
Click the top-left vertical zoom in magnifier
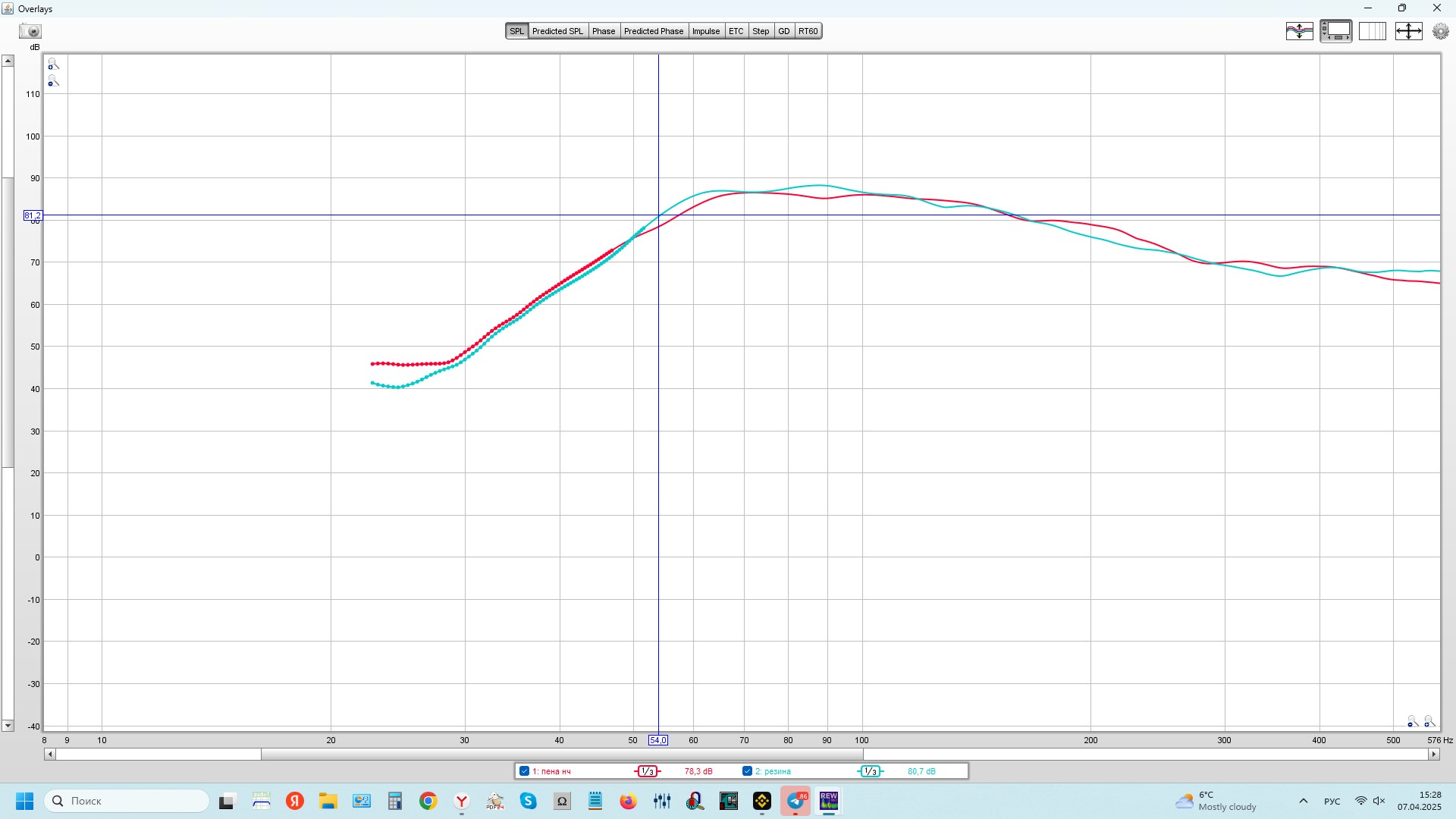tap(53, 64)
